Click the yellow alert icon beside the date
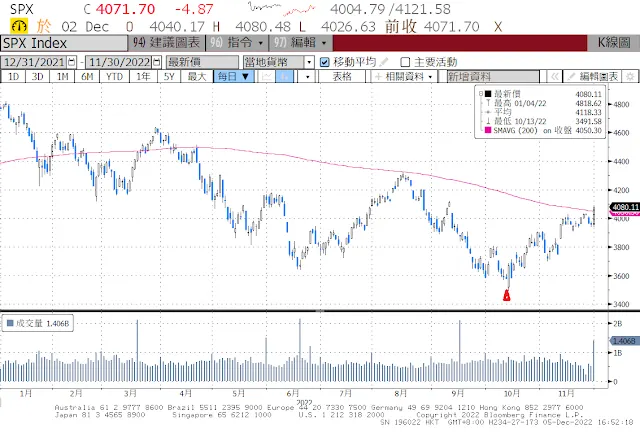 tap(19, 27)
